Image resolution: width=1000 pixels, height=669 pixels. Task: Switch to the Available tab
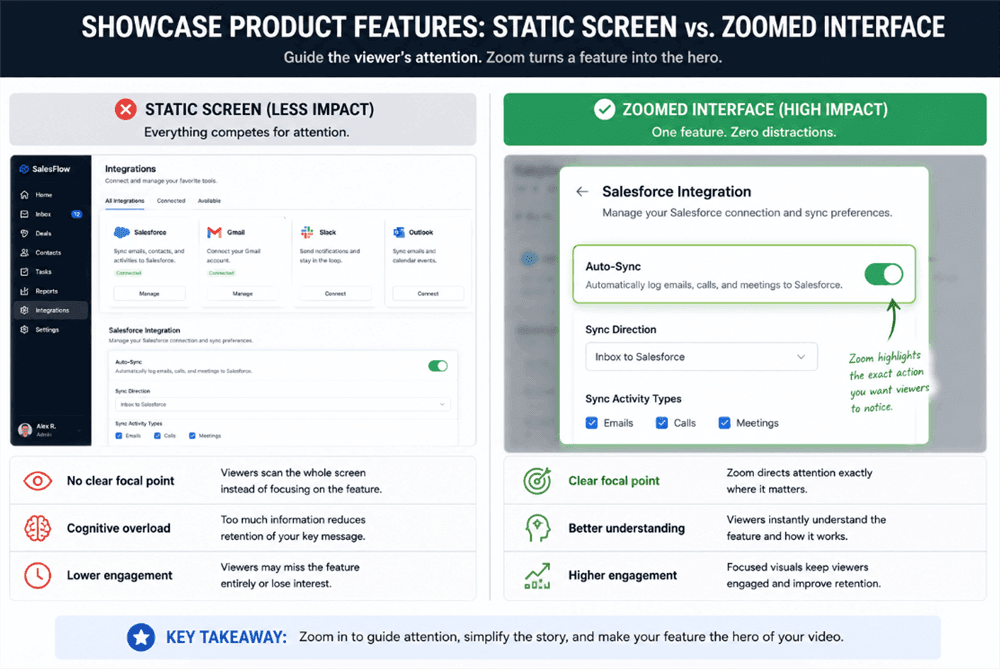point(209,201)
